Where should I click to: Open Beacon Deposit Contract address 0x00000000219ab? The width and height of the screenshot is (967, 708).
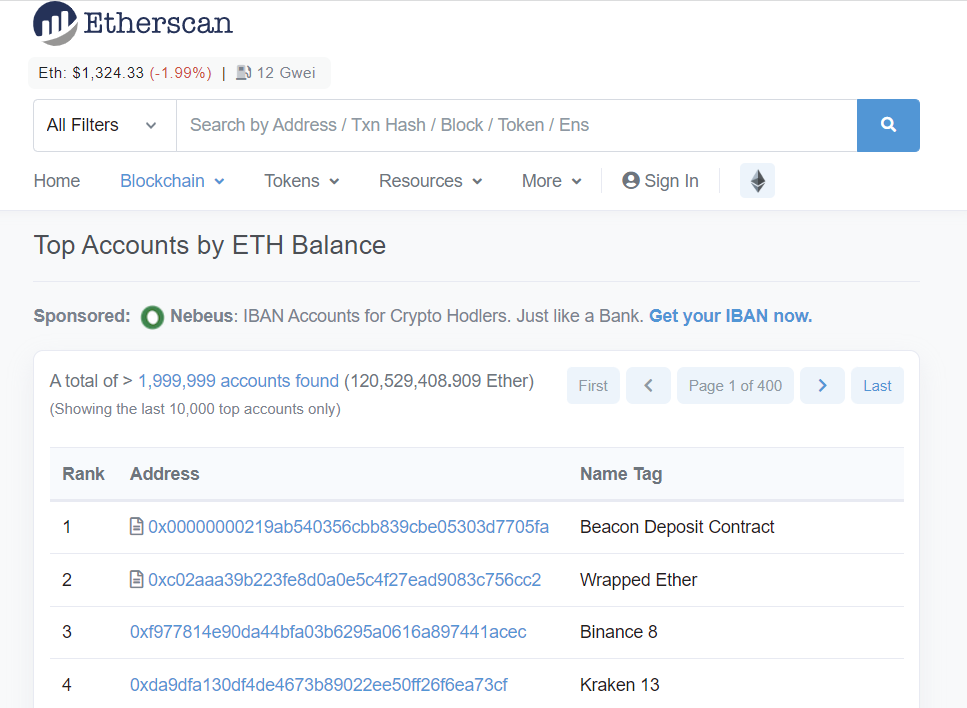(348, 527)
